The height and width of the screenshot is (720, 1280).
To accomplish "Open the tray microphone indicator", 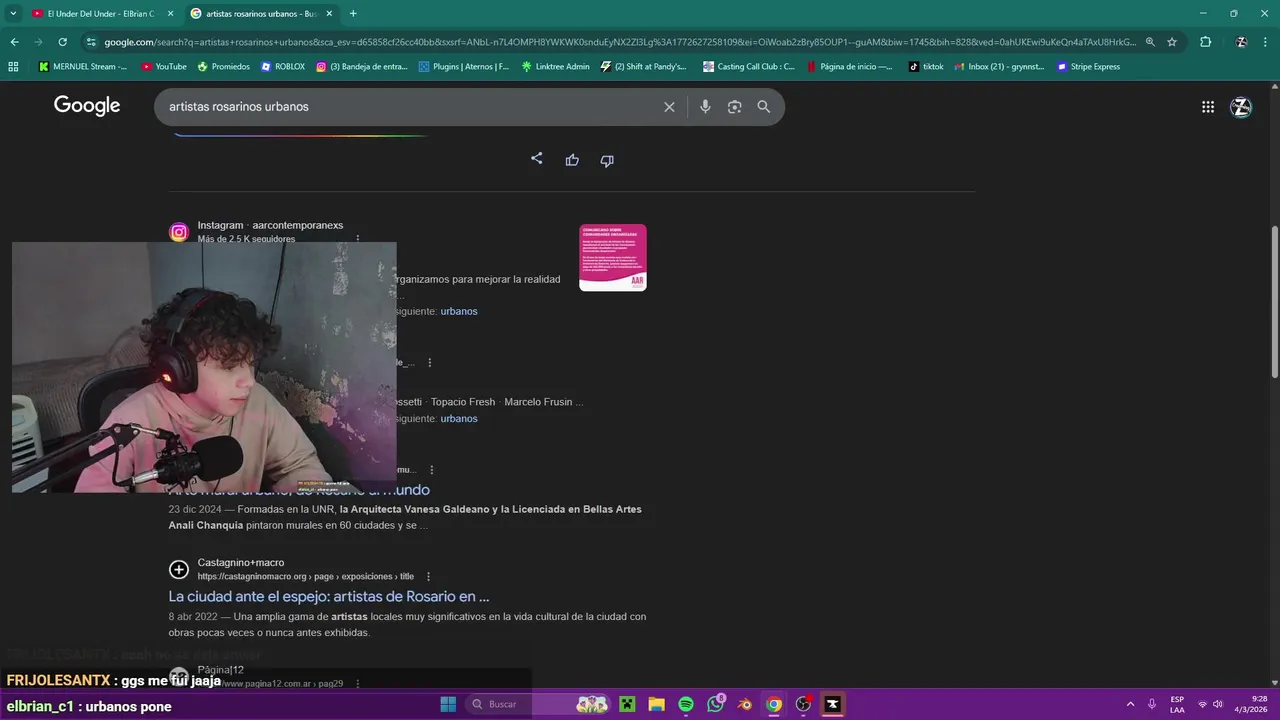I will [x=1152, y=704].
